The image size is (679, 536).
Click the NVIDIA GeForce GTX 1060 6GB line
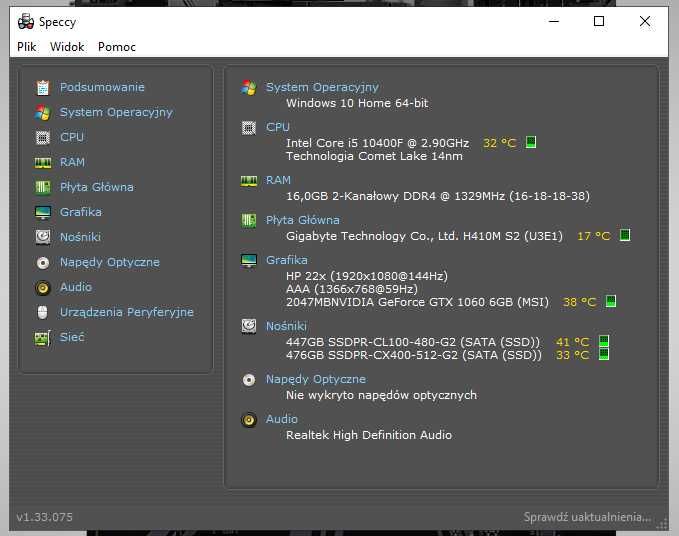point(417,302)
